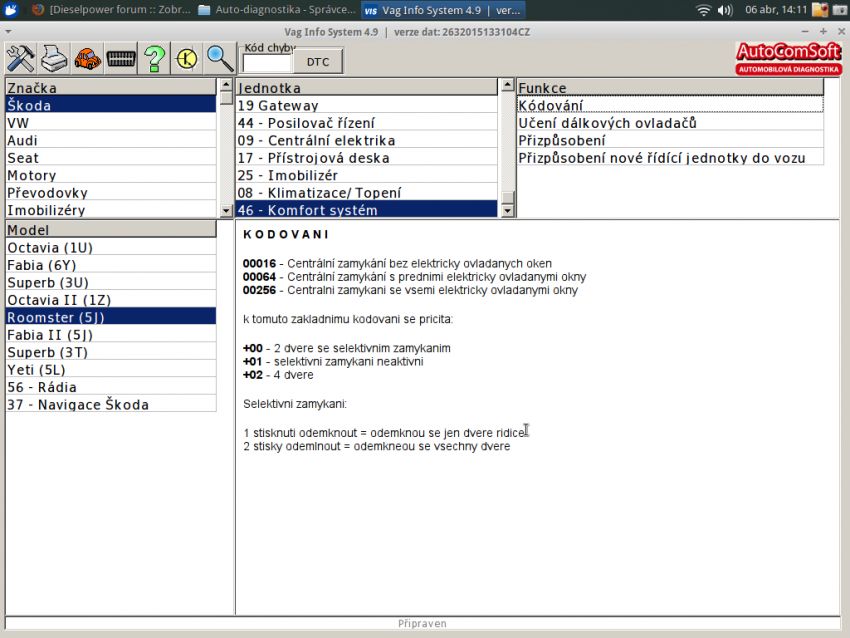Screen dimensions: 850x638
Task: Click the Jednotka column header
Action: pos(366,87)
